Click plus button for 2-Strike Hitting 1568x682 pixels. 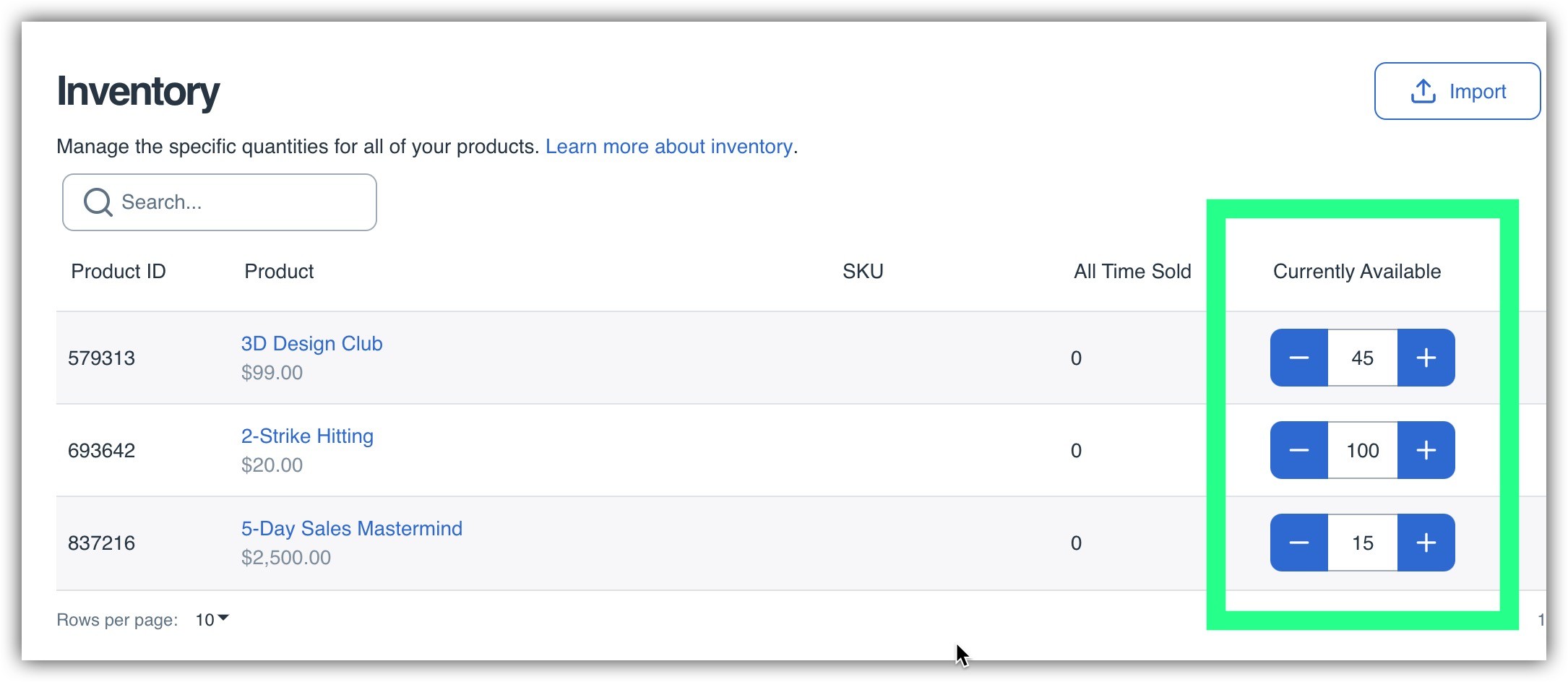1426,450
